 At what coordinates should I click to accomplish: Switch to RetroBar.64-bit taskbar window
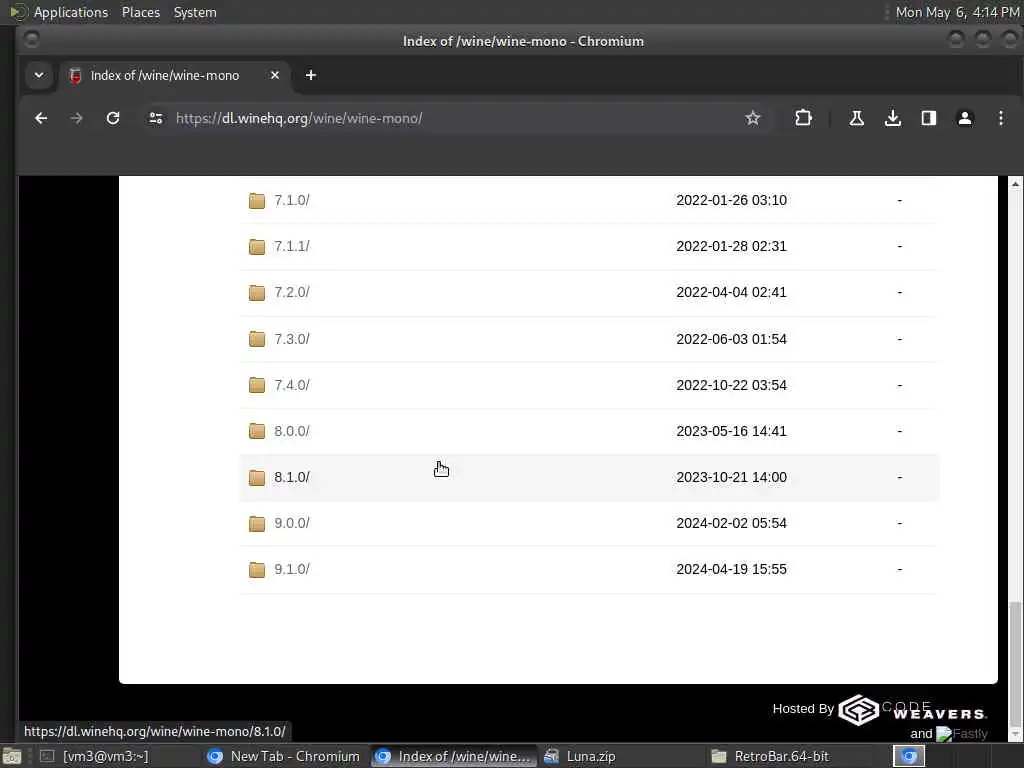pyautogui.click(x=789, y=756)
